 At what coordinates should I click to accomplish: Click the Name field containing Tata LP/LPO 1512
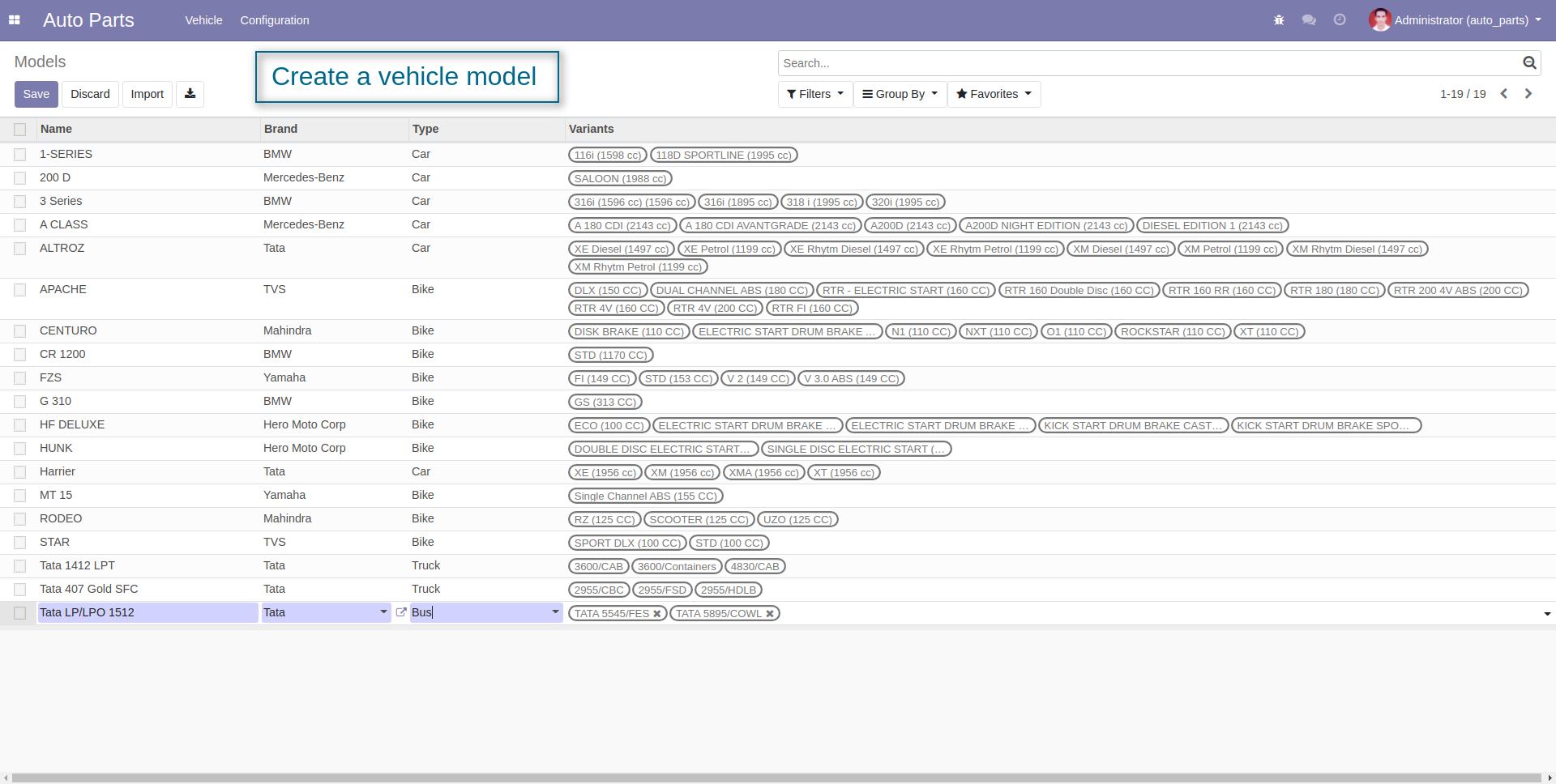pyautogui.click(x=147, y=612)
